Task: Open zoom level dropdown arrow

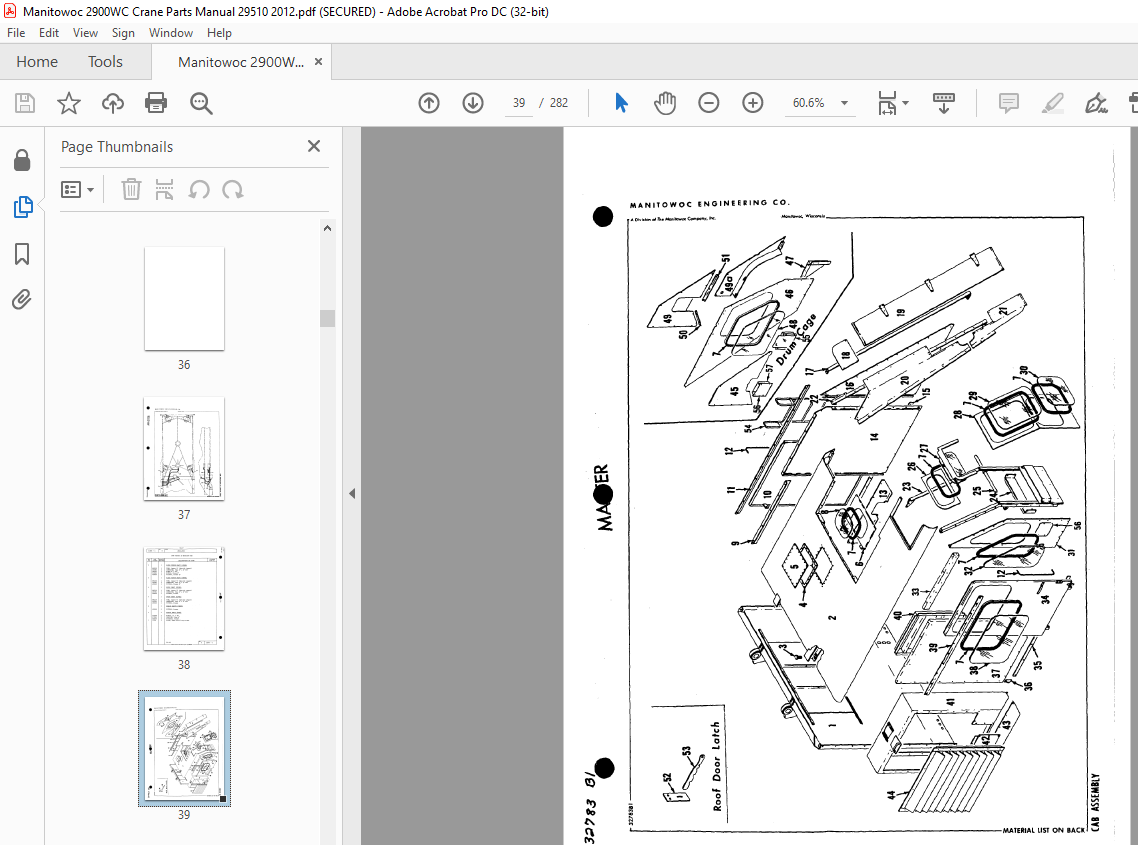Action: click(x=844, y=103)
